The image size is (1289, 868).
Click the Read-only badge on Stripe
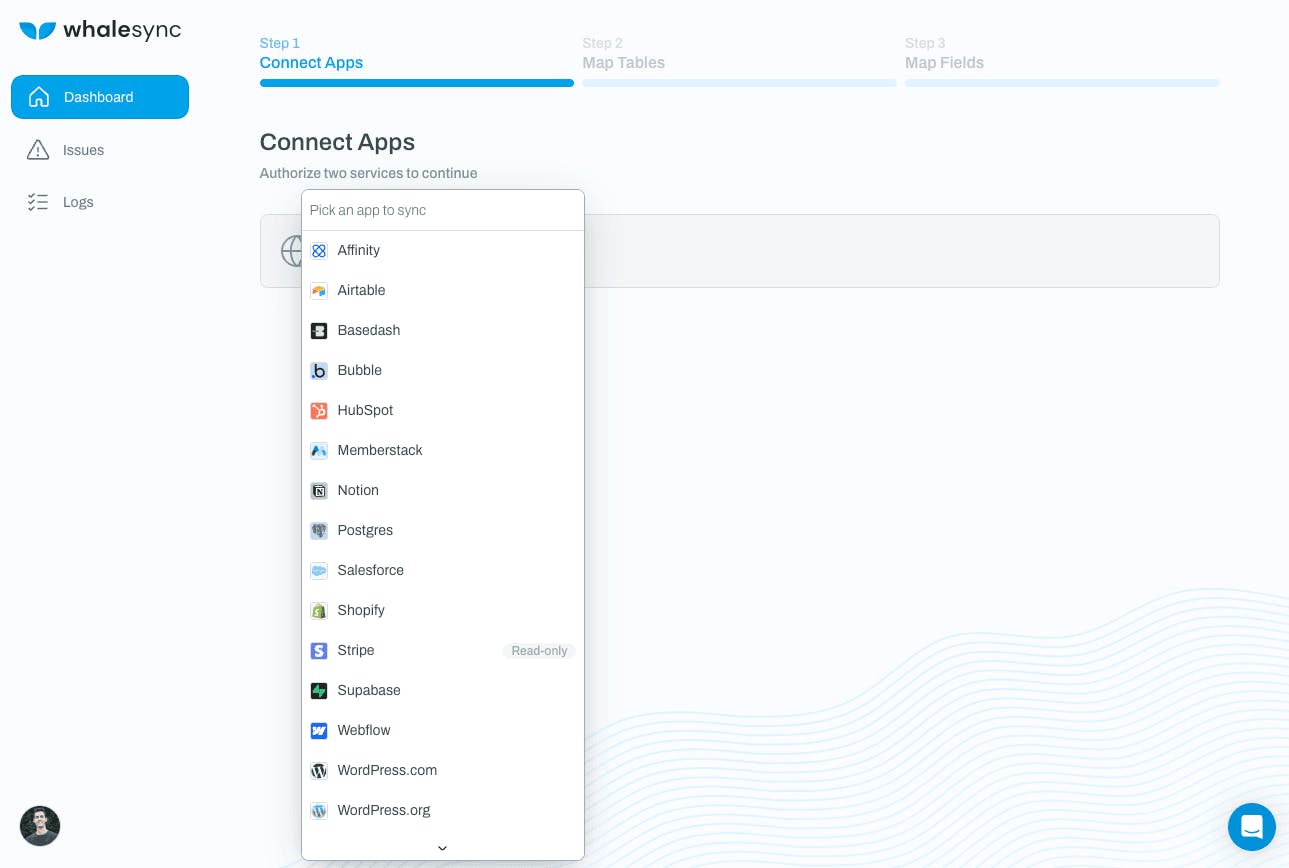point(539,651)
